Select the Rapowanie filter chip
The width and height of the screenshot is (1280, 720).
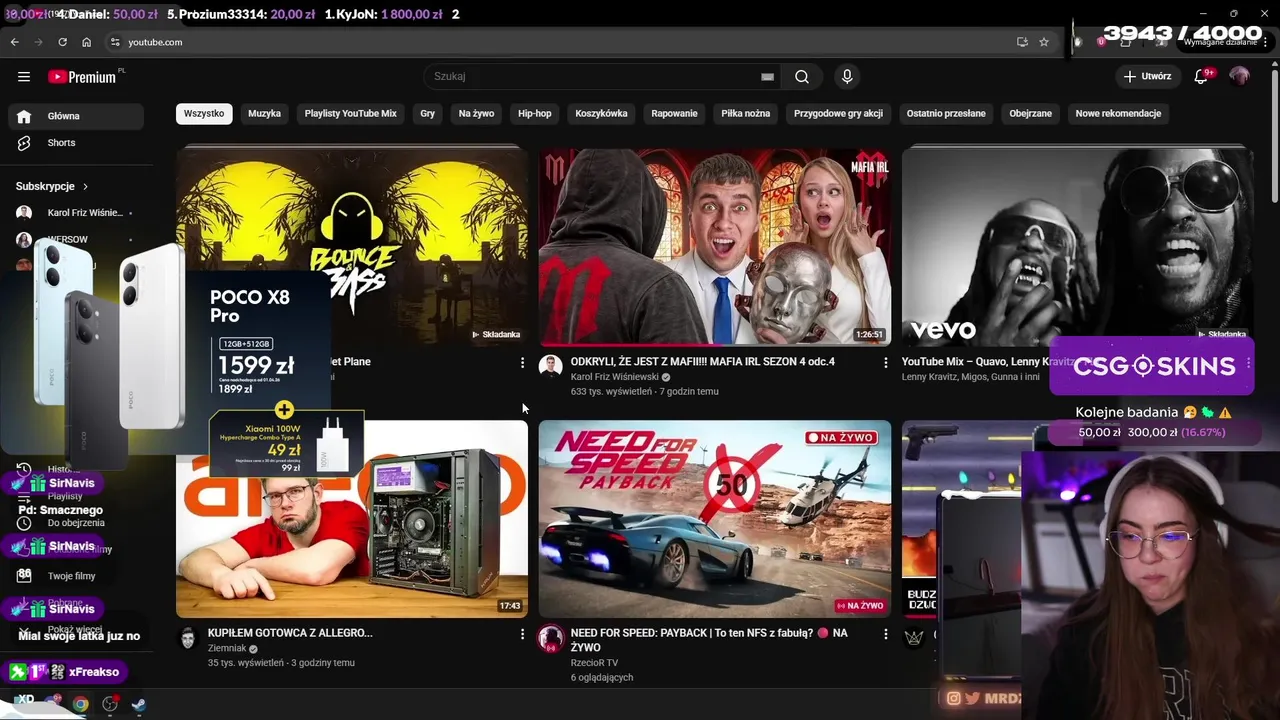(674, 114)
